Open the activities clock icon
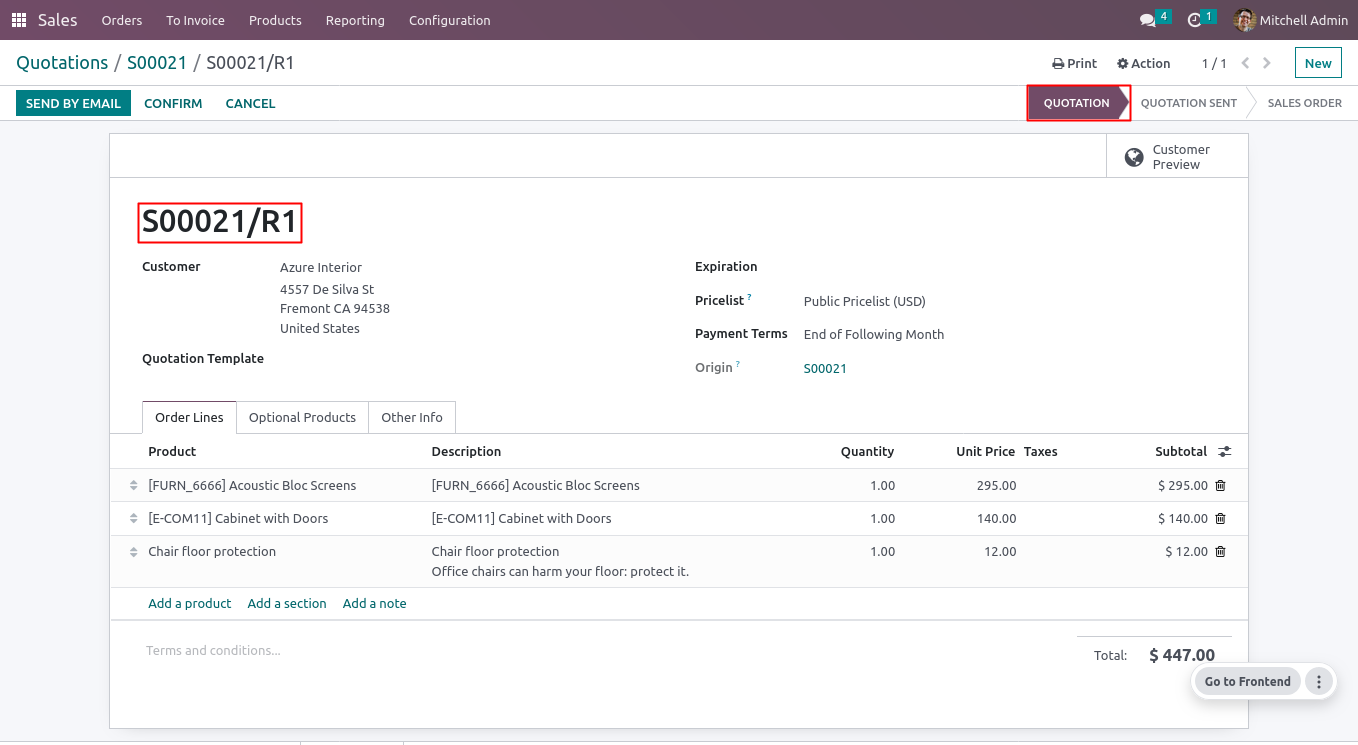Screen dimensions: 1358x745 tap(1194, 20)
